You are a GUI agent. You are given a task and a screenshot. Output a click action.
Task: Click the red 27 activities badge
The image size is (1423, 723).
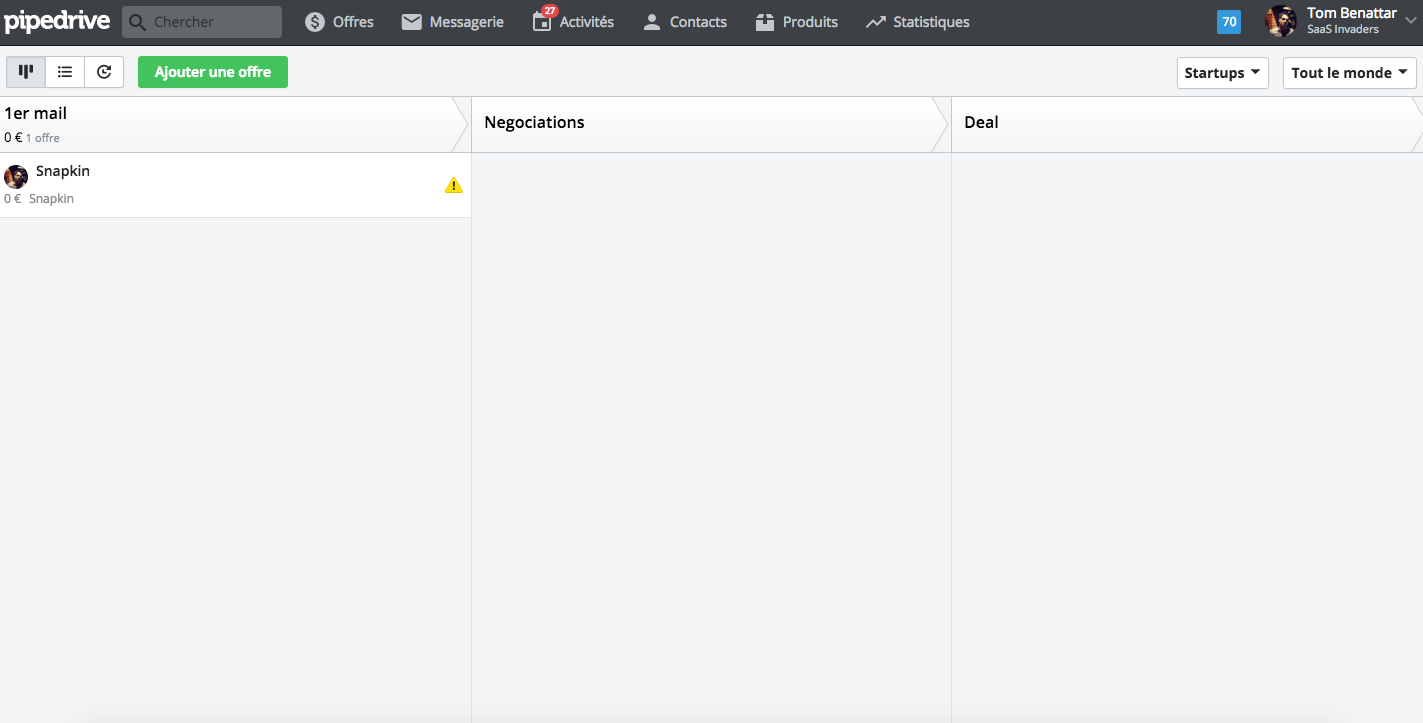[549, 11]
